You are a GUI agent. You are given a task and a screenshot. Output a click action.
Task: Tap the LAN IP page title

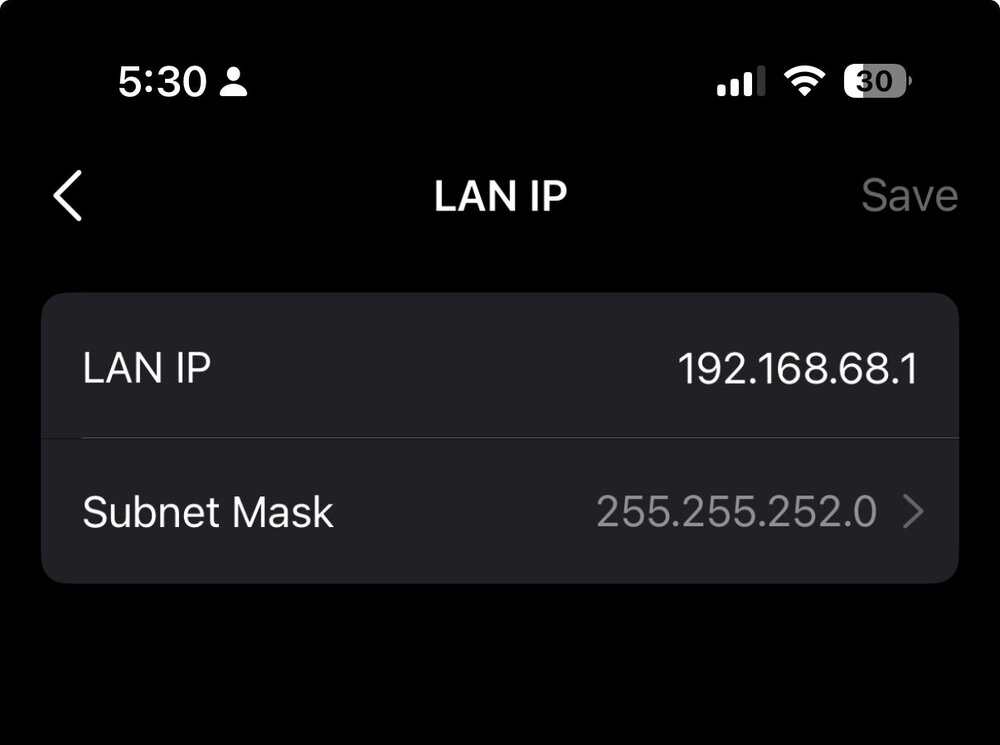tap(501, 195)
